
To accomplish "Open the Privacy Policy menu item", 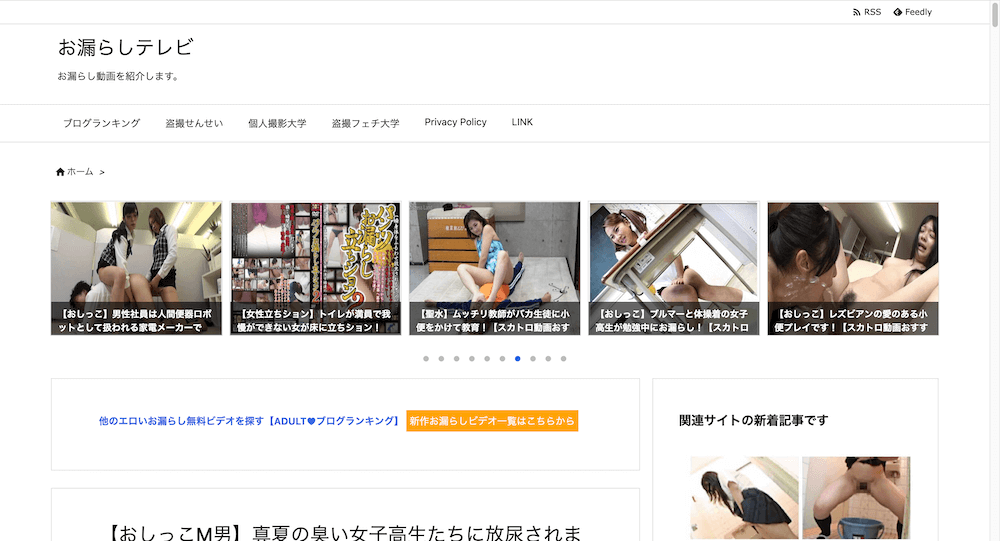I will 455,122.
